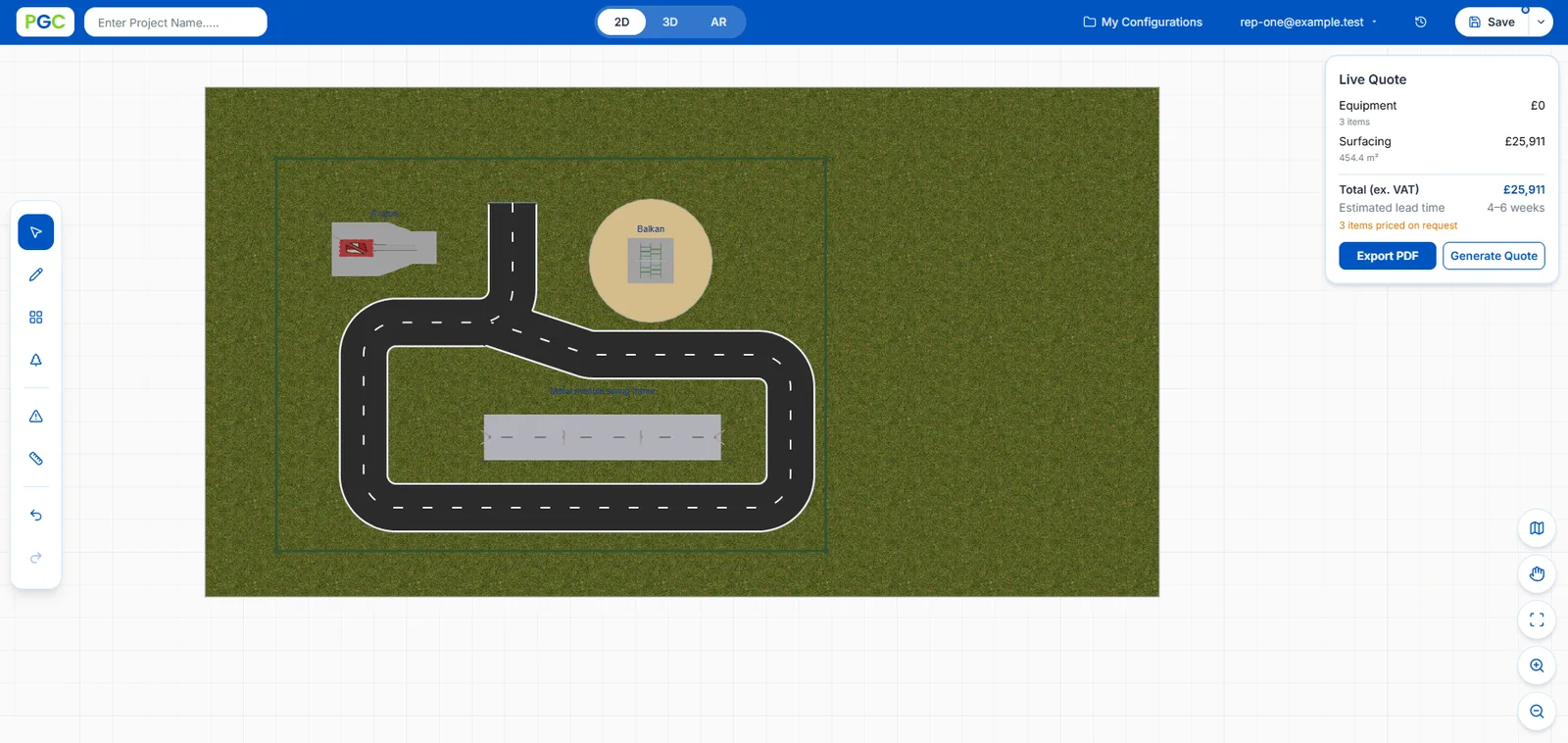
Task: Click the Equipment line in Live Quote
Action: [x=1442, y=113]
